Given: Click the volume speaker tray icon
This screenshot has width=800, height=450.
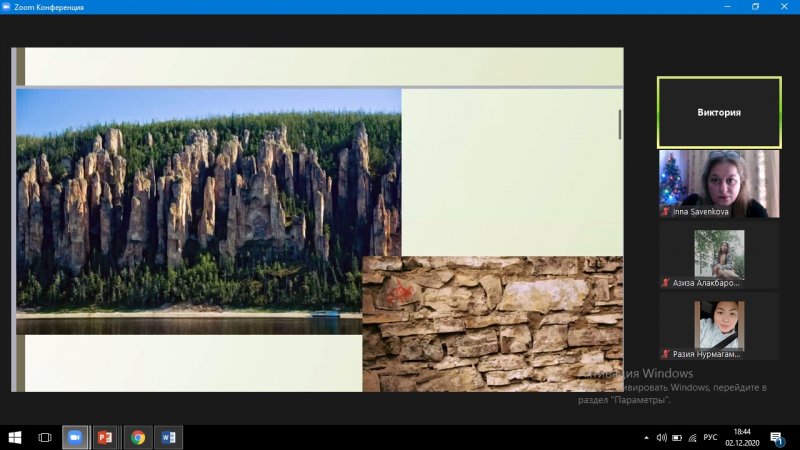Looking at the screenshot, I should point(661,437).
